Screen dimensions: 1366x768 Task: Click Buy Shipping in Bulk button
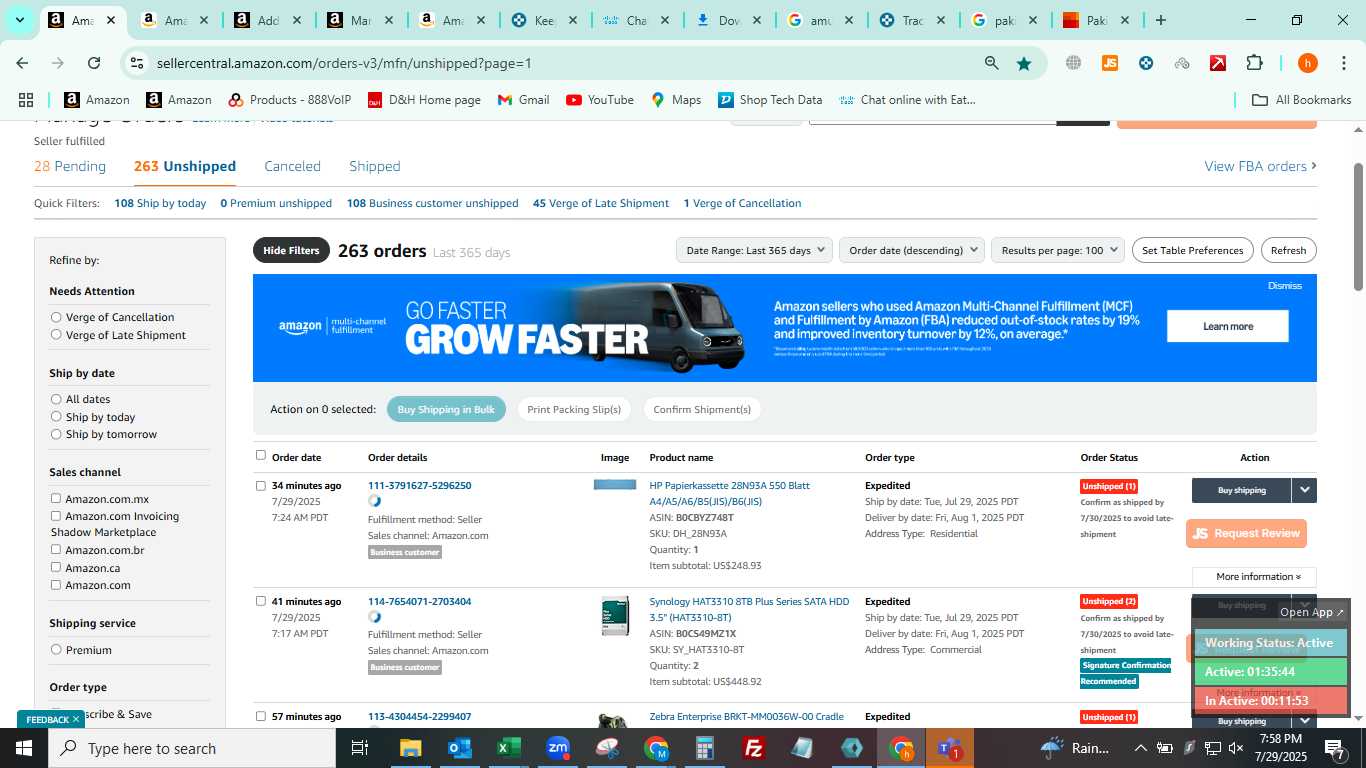coord(446,409)
